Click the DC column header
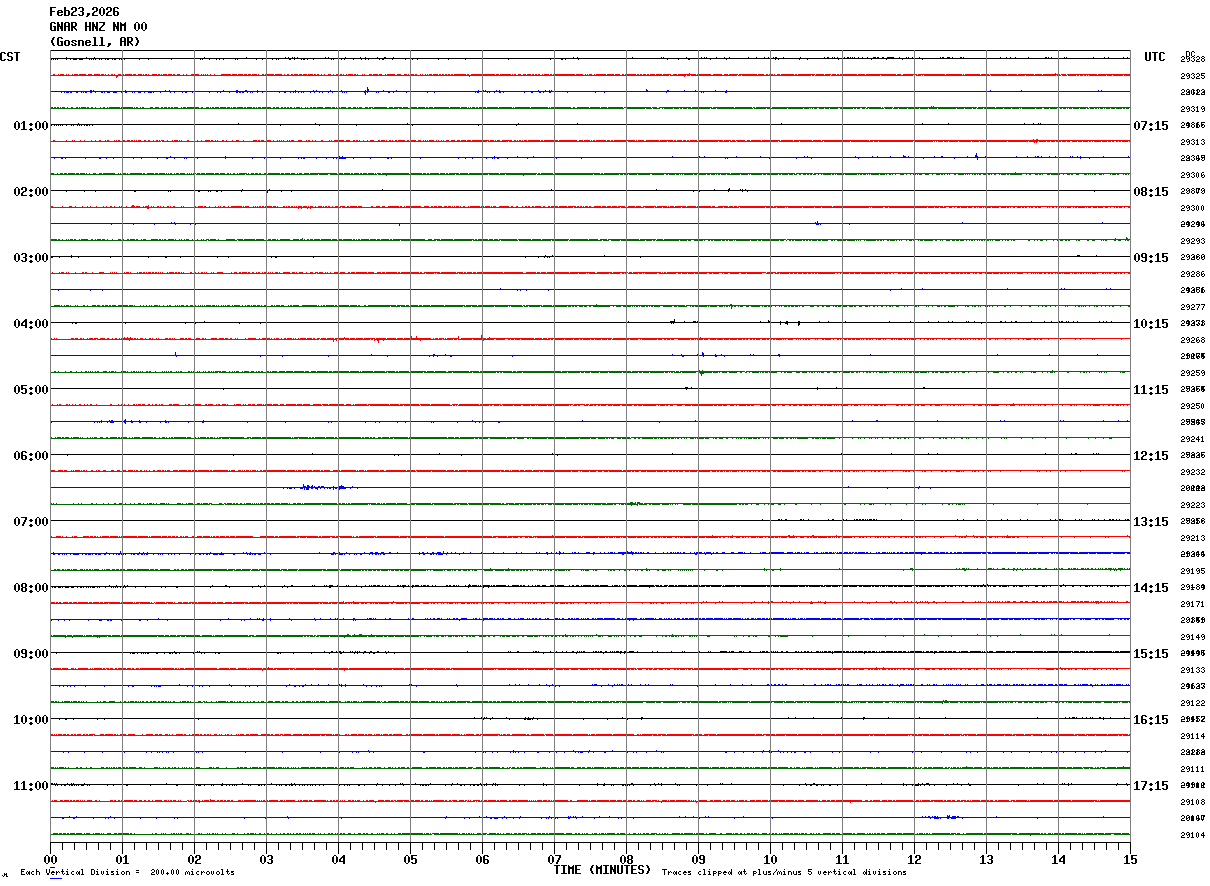 (1190, 54)
